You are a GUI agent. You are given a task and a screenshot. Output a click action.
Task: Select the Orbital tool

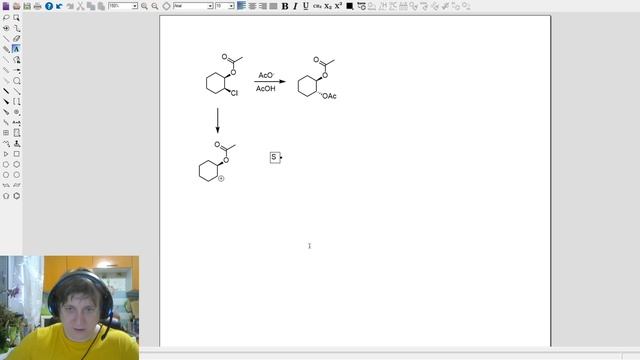click(x=16, y=81)
